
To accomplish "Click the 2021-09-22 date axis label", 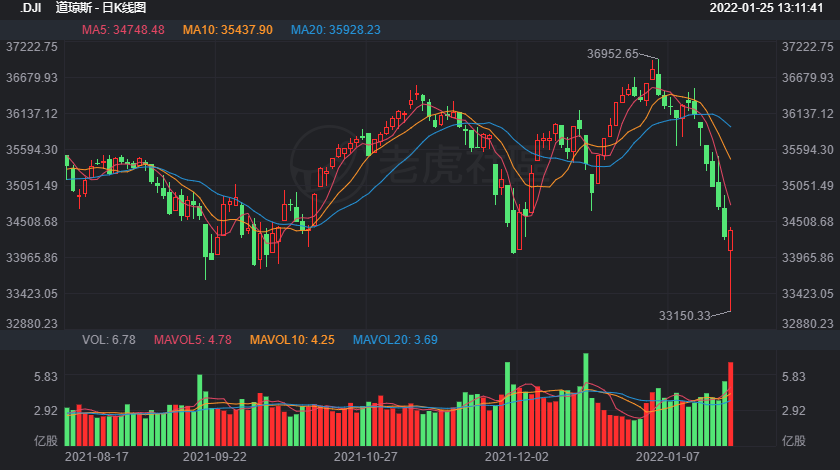I will [x=215, y=457].
